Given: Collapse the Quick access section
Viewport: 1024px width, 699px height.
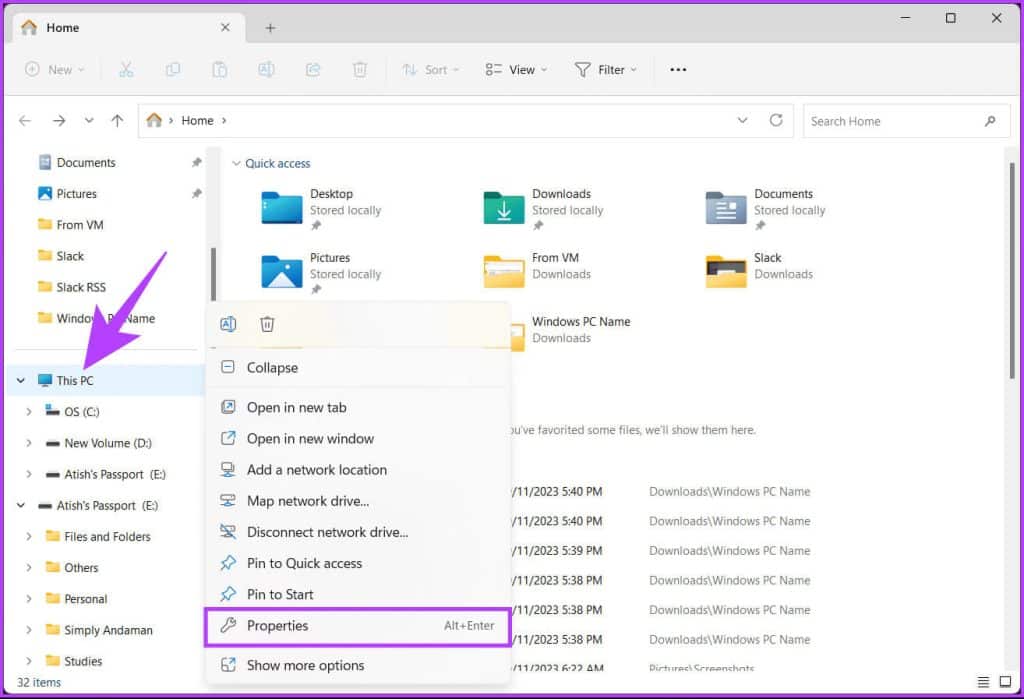Looking at the screenshot, I should (x=236, y=164).
